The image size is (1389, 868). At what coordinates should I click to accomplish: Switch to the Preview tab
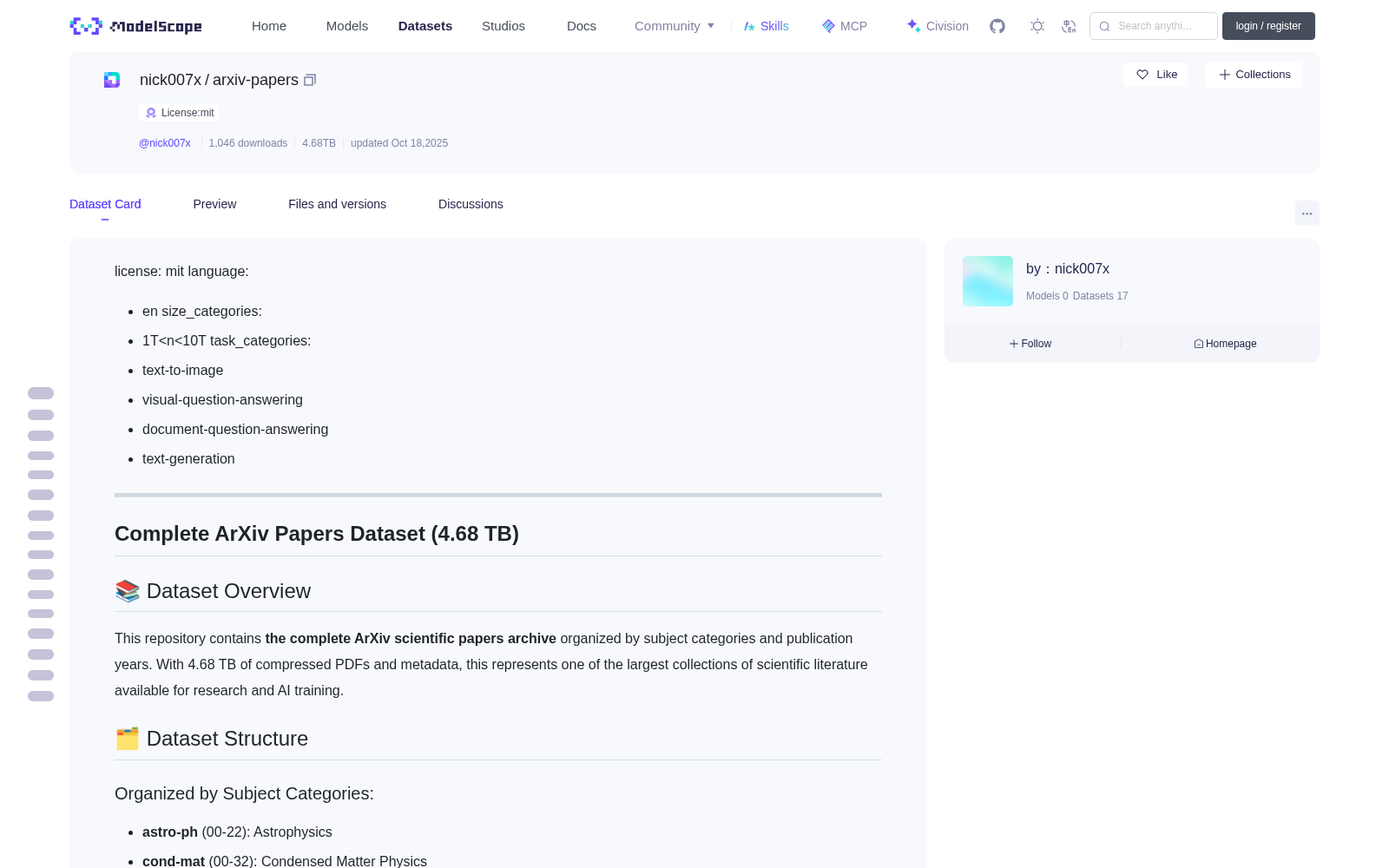tap(214, 204)
